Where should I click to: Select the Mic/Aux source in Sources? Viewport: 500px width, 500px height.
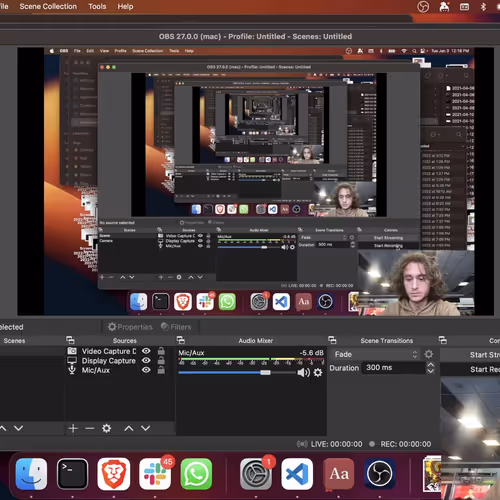[96, 370]
